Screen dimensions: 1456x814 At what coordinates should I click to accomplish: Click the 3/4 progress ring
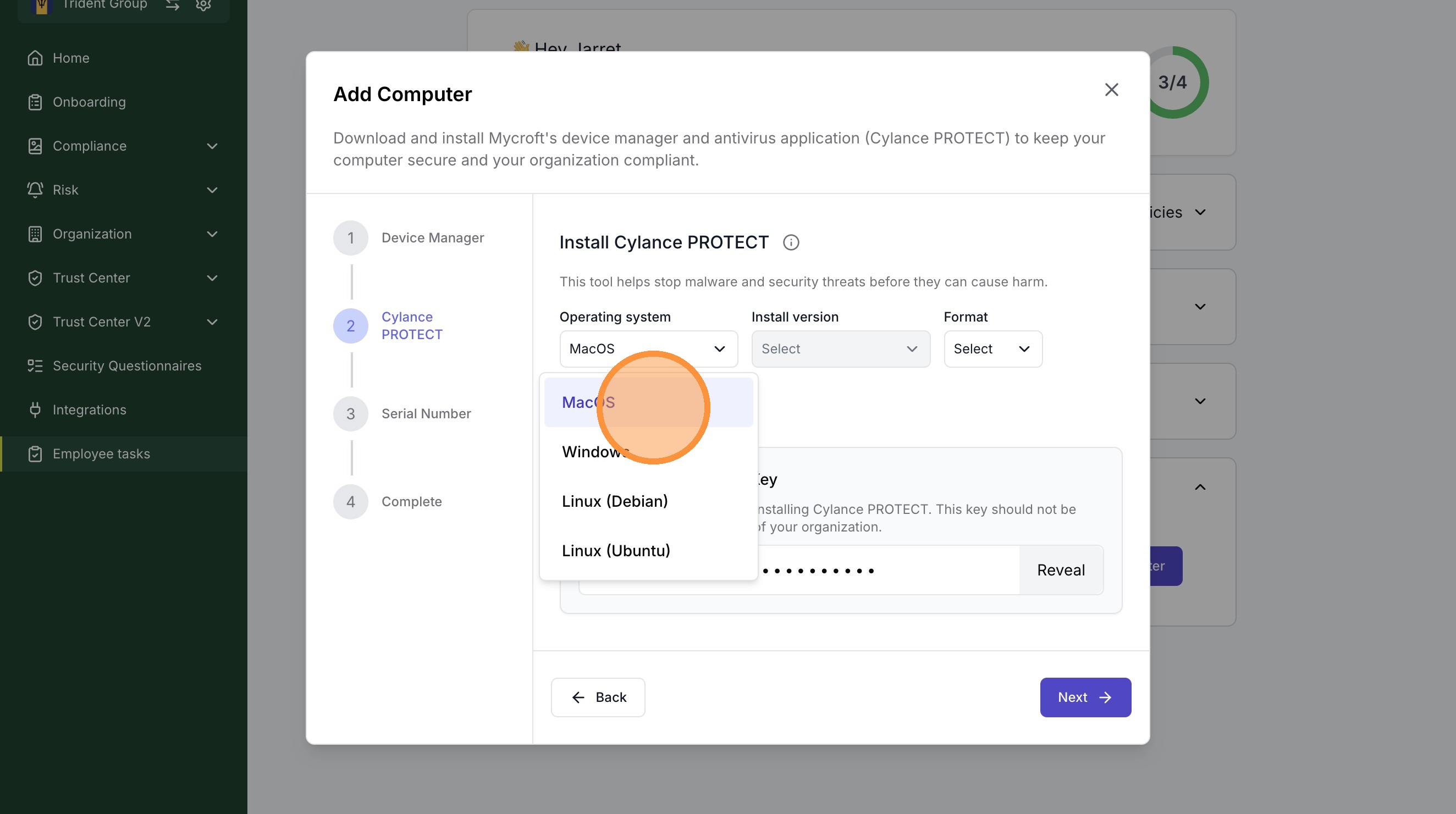point(1173,82)
